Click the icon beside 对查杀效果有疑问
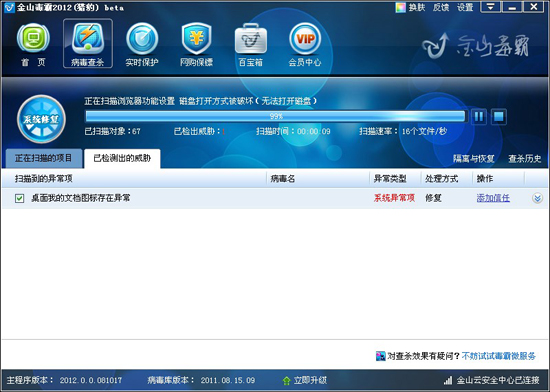The image size is (550, 392). click(380, 356)
